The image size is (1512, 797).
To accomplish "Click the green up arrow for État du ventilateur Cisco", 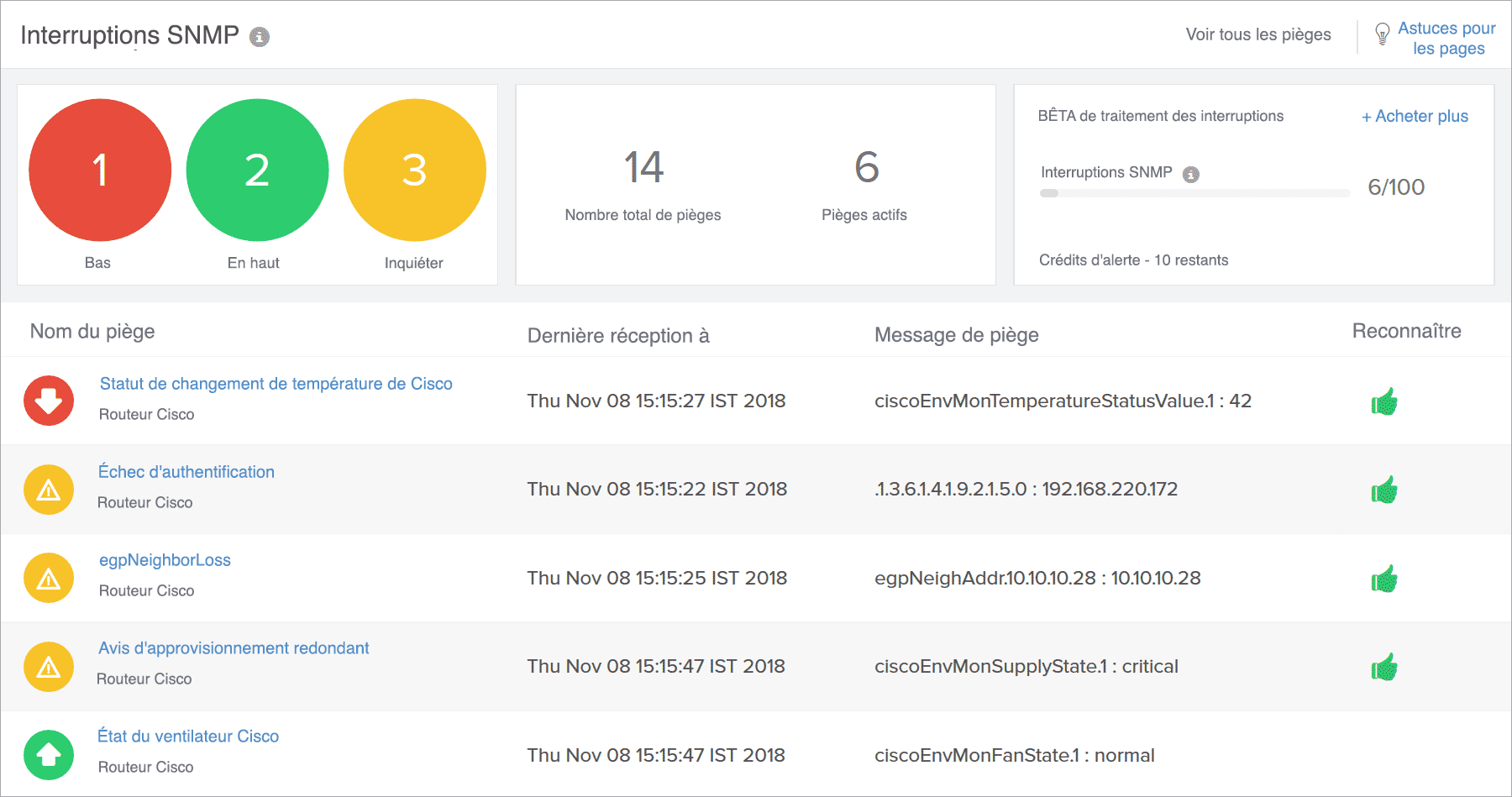I will (48, 754).
